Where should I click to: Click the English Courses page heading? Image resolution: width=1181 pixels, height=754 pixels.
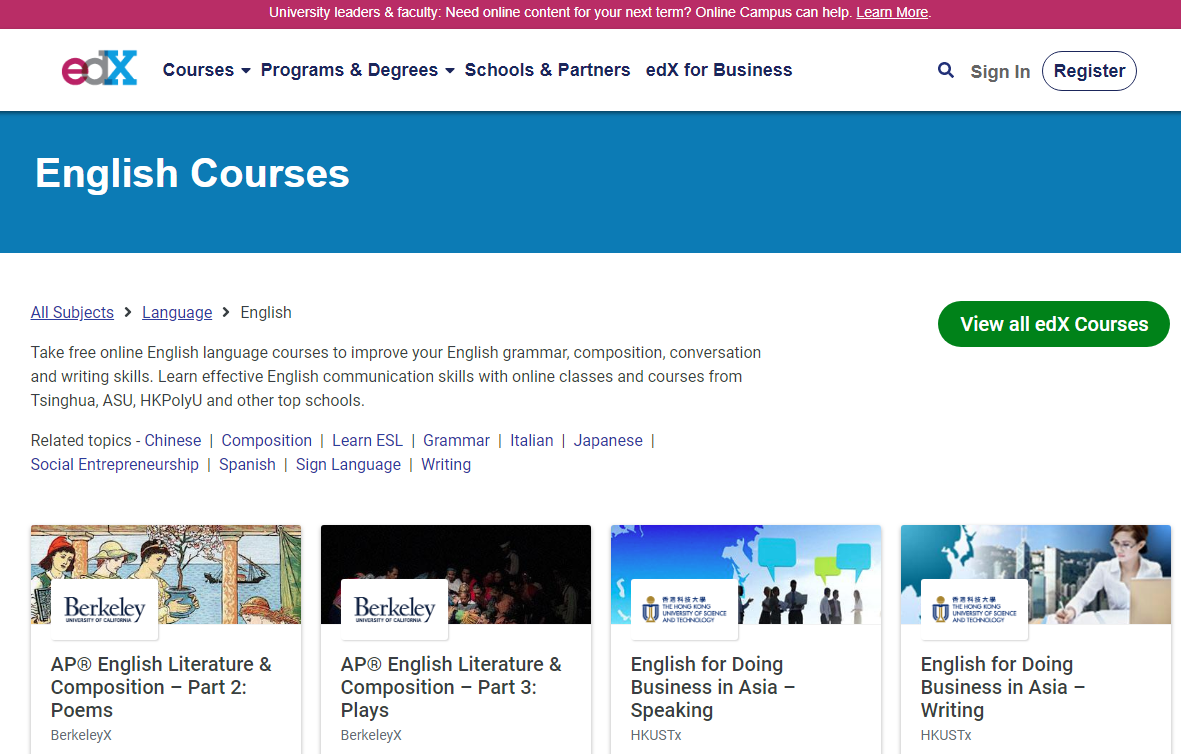[x=192, y=173]
